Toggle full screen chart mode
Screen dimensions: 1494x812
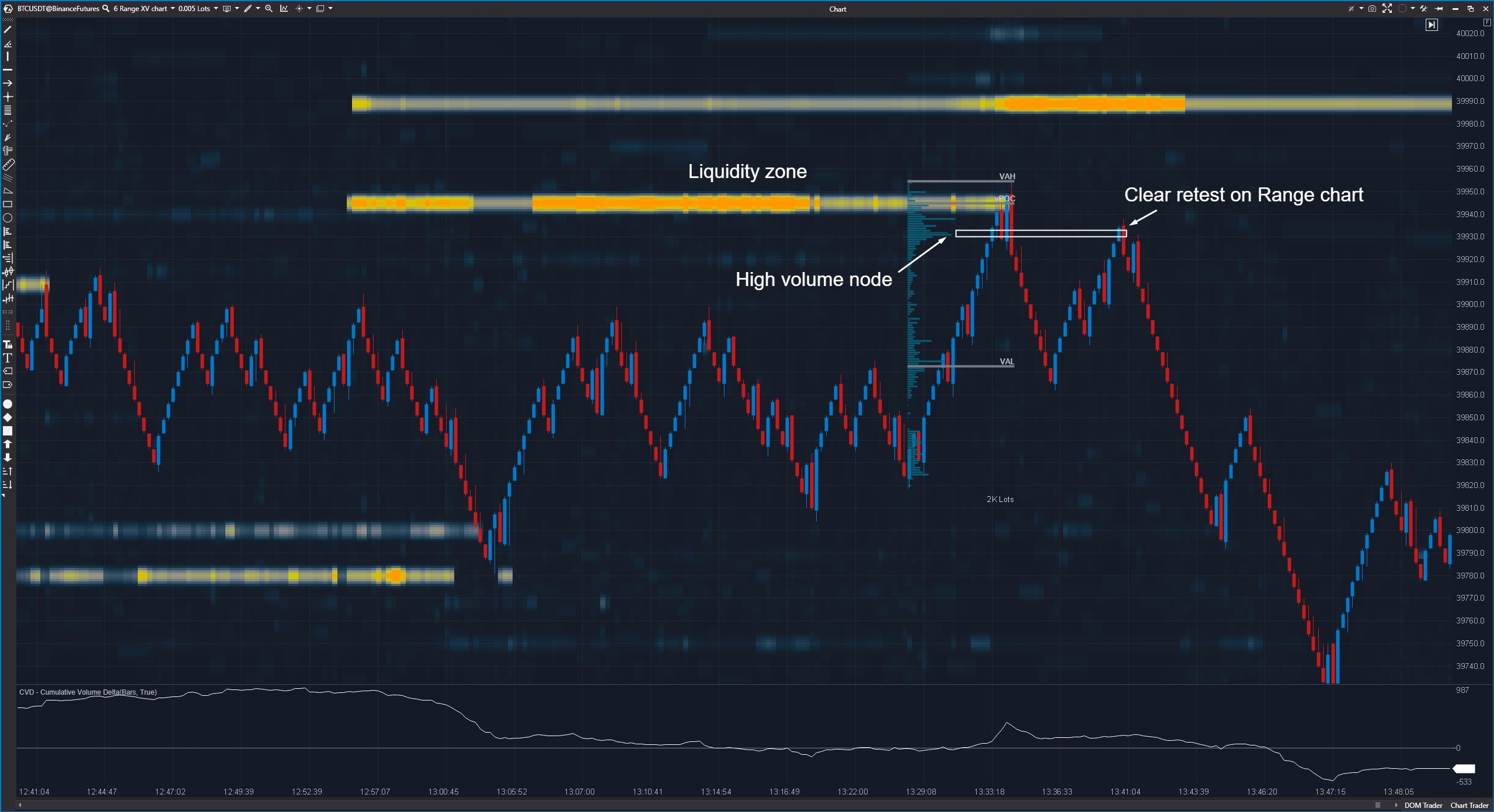1387,9
